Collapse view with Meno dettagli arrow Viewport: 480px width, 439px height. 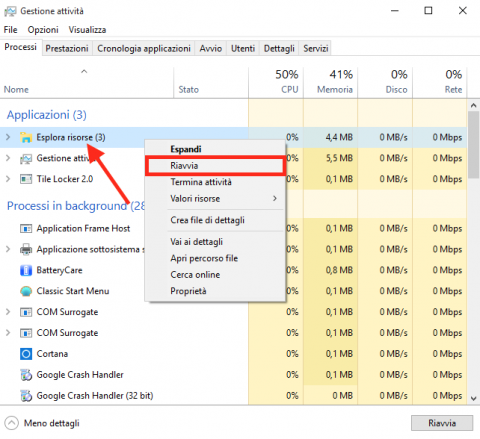[x=12, y=423]
